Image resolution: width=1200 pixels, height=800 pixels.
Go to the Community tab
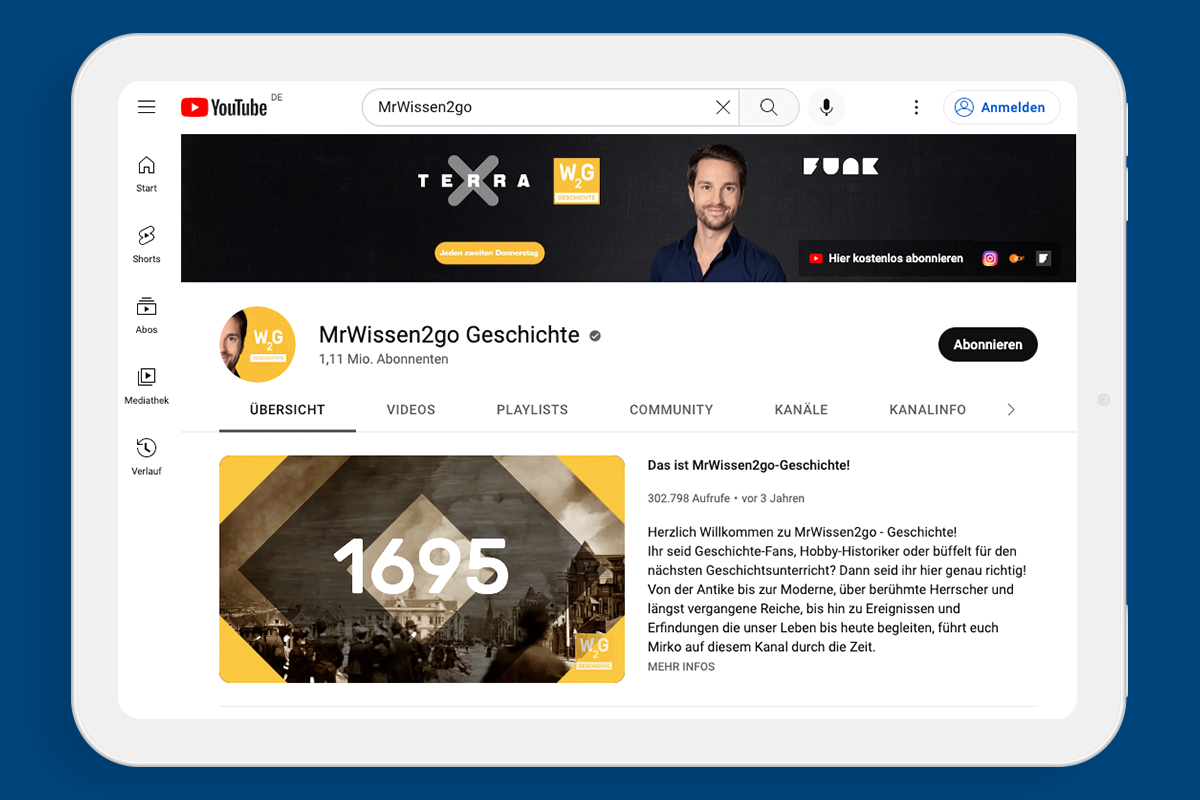point(671,410)
